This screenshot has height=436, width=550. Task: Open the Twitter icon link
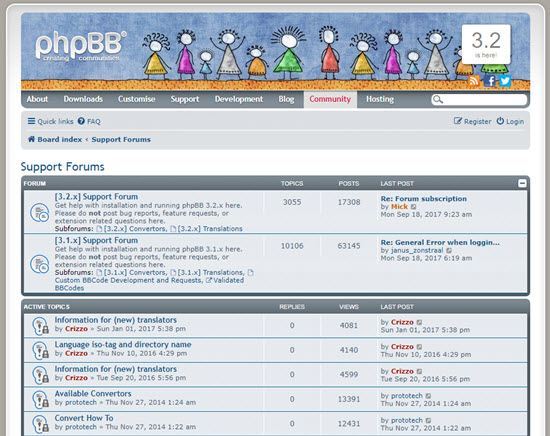tap(505, 81)
